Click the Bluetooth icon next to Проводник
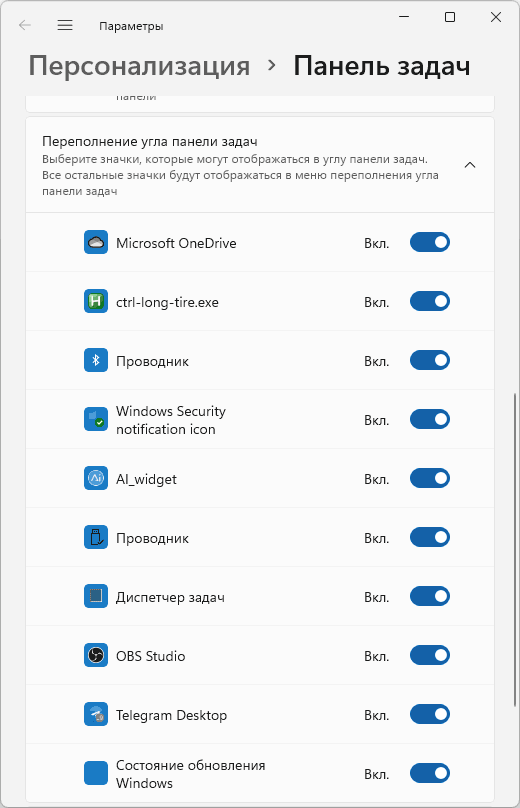The image size is (520, 808). tap(96, 360)
